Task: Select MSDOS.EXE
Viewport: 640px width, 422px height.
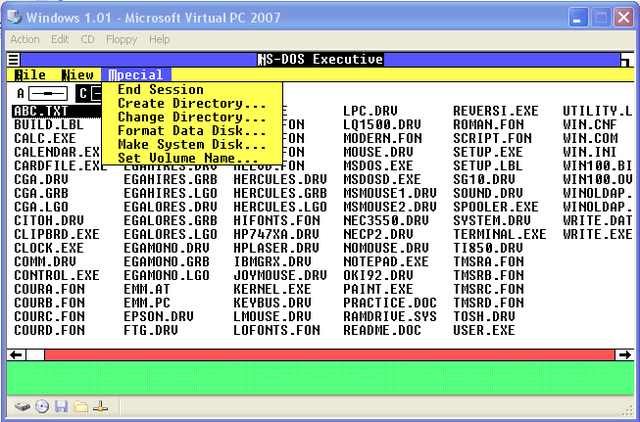Action: click(378, 166)
